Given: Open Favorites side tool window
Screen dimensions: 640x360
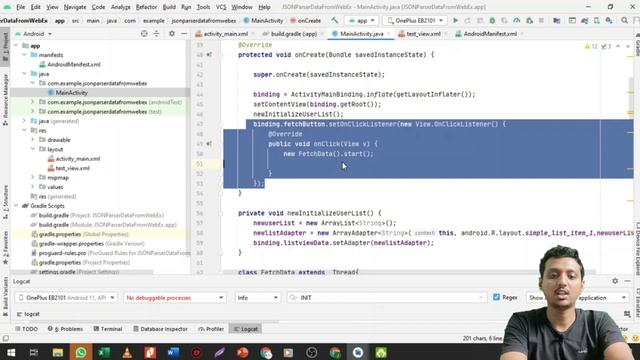Looking at the screenshot, I should point(5,247).
